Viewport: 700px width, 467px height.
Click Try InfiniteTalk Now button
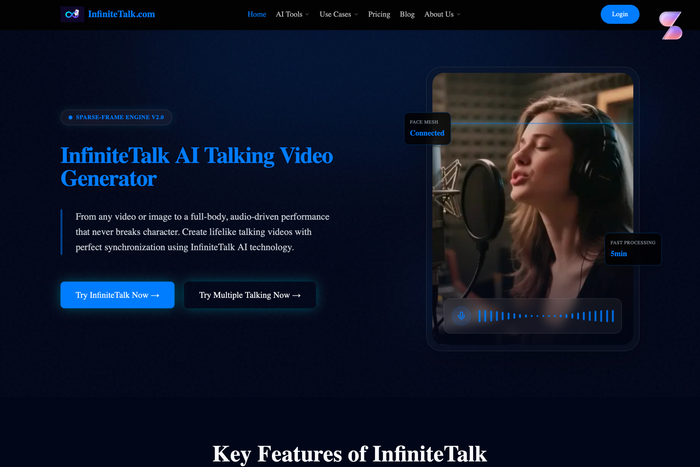pos(117,295)
